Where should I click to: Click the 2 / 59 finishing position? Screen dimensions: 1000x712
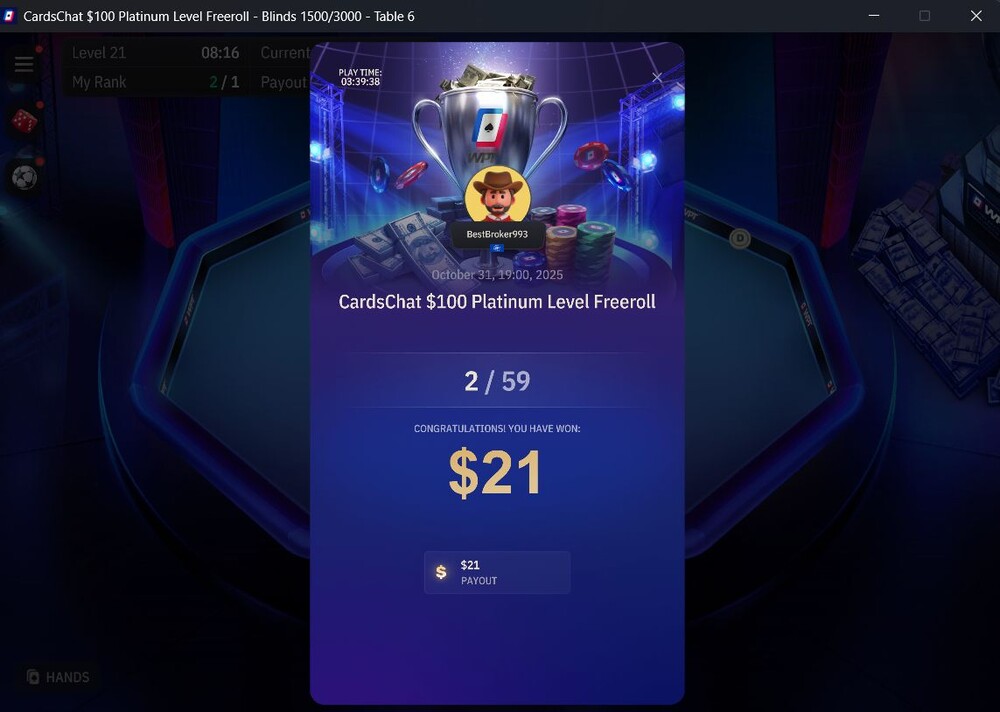(x=497, y=382)
